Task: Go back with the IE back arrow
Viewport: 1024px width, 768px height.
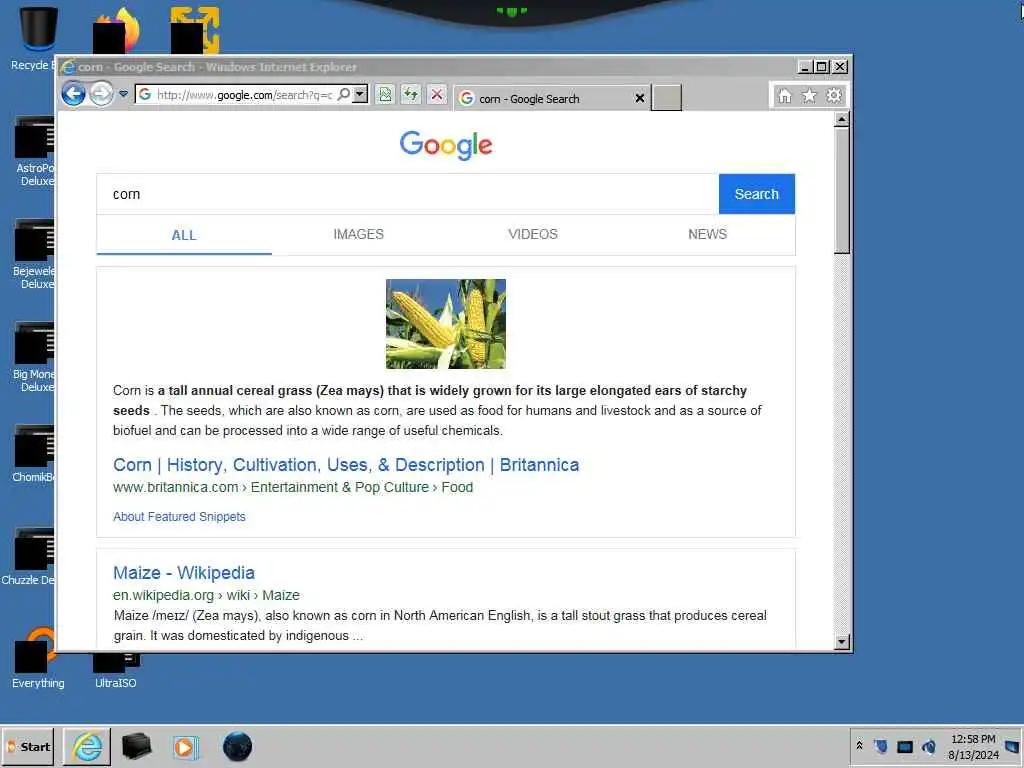Action: tap(73, 94)
